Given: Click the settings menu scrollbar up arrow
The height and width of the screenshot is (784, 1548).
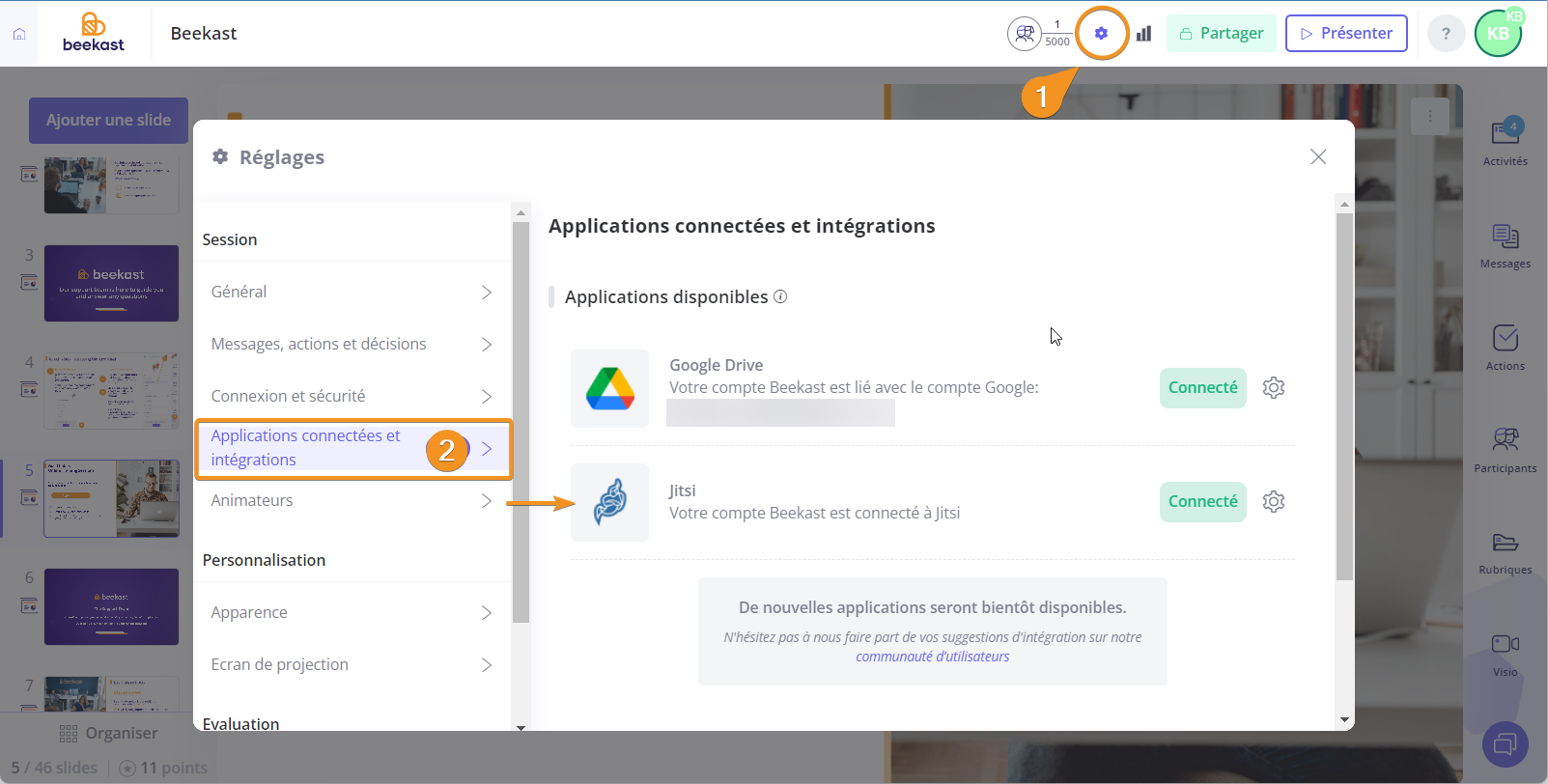Looking at the screenshot, I should click(x=521, y=212).
